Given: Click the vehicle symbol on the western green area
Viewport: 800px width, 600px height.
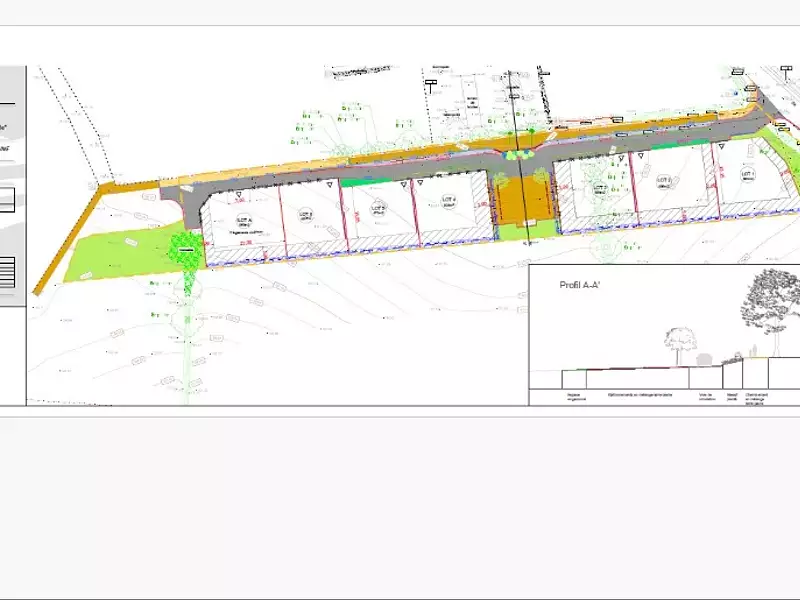Looking at the screenshot, I should (130, 241).
